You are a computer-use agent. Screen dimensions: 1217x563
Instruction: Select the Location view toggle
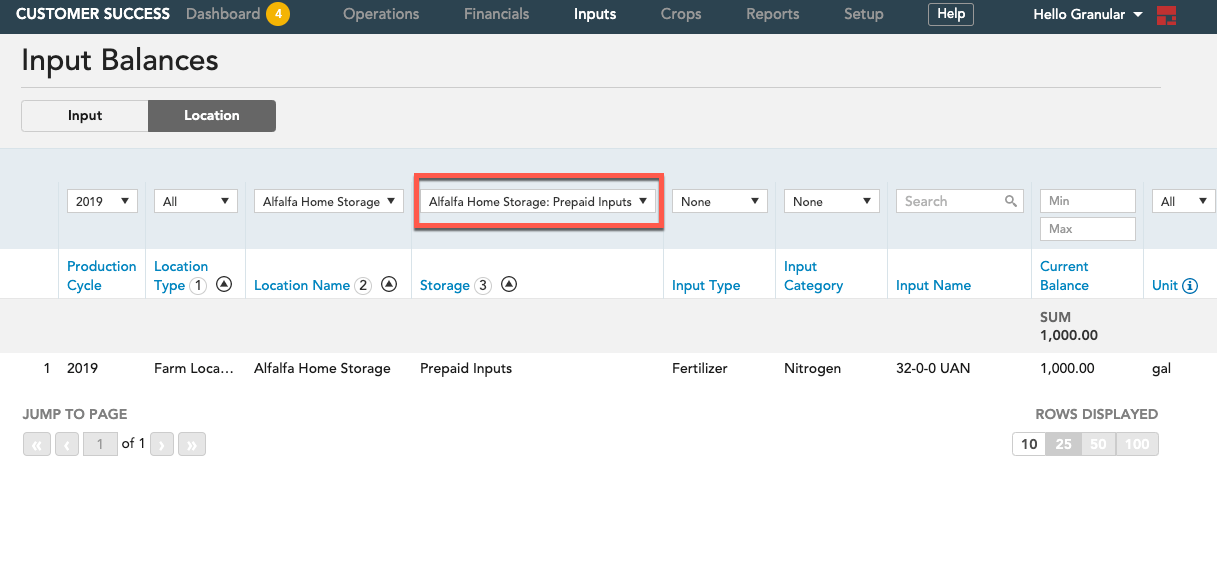212,116
